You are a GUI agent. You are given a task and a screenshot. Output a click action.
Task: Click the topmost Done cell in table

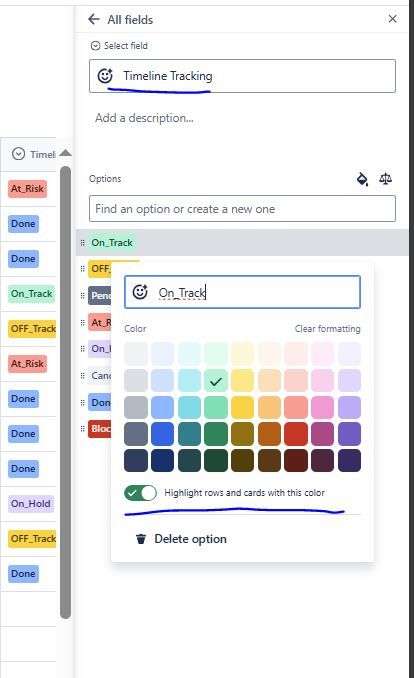[x=23, y=224]
